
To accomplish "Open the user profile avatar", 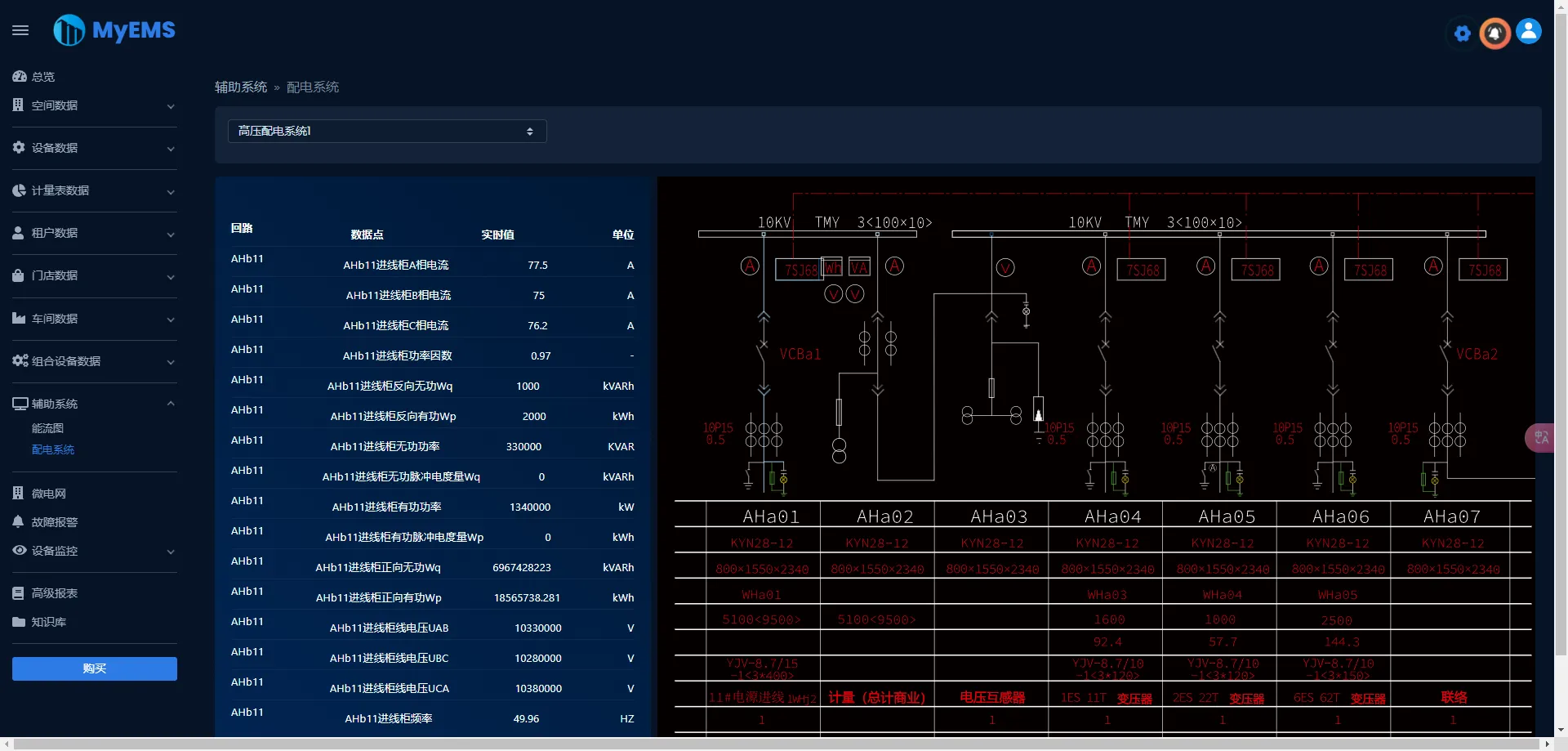I will pos(1529,31).
